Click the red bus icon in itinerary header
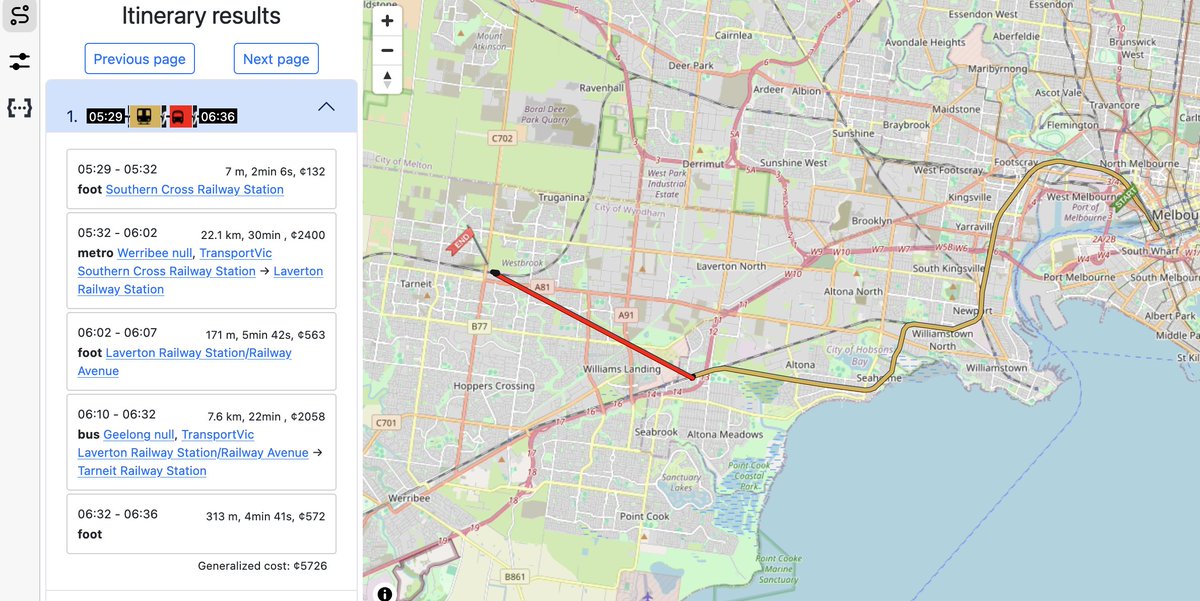 (179, 116)
